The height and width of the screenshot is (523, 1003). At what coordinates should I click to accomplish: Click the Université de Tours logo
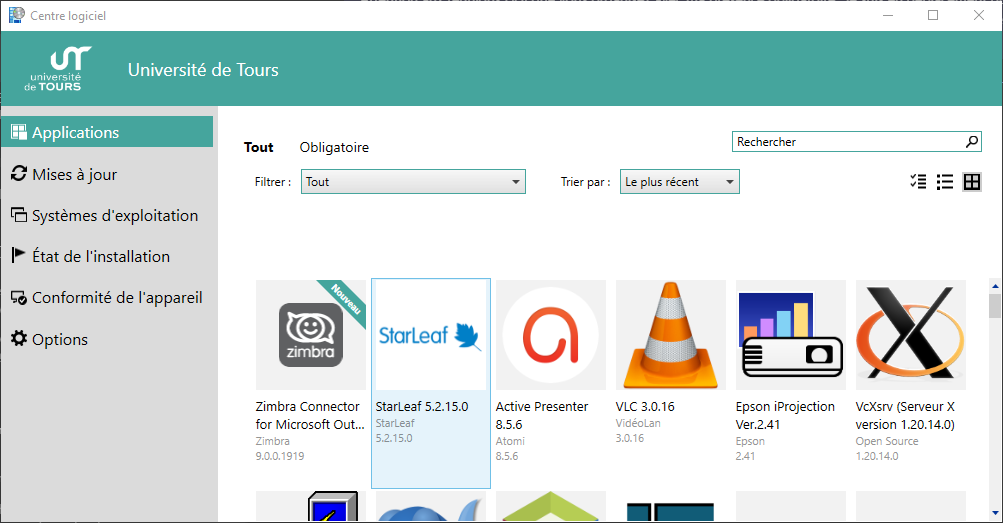click(58, 69)
